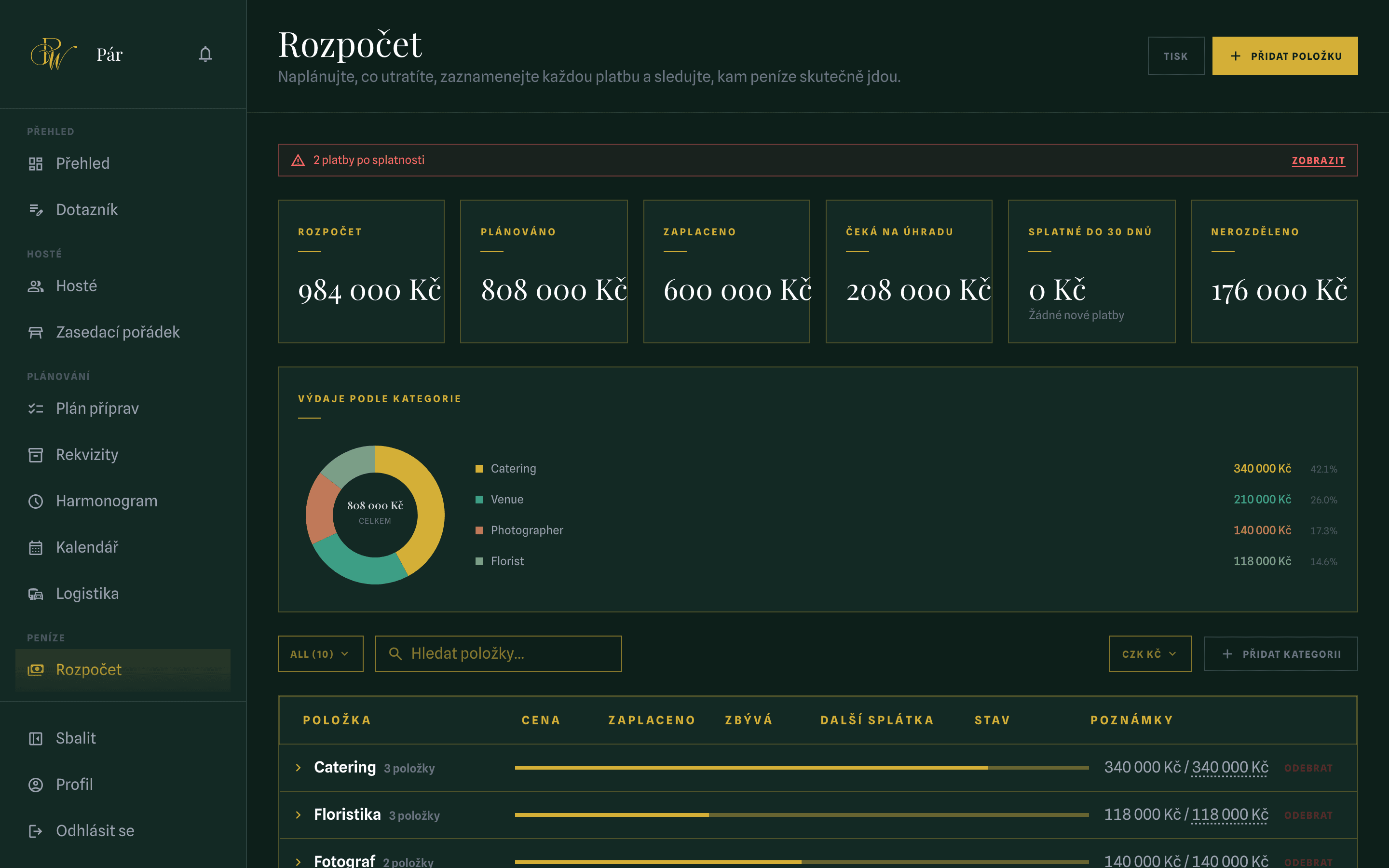This screenshot has width=1389, height=868.
Task: Open the CZK Kč currency dropdown
Action: click(x=1150, y=654)
